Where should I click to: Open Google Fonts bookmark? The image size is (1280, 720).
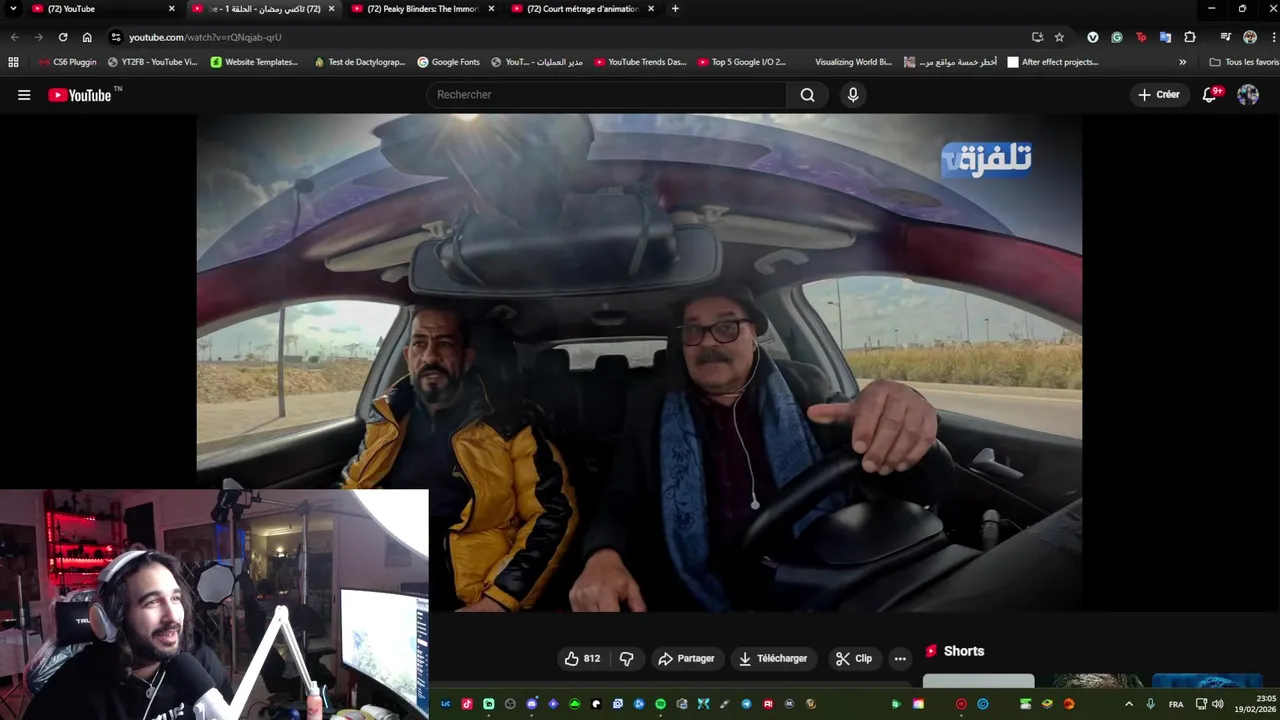pyautogui.click(x=448, y=62)
